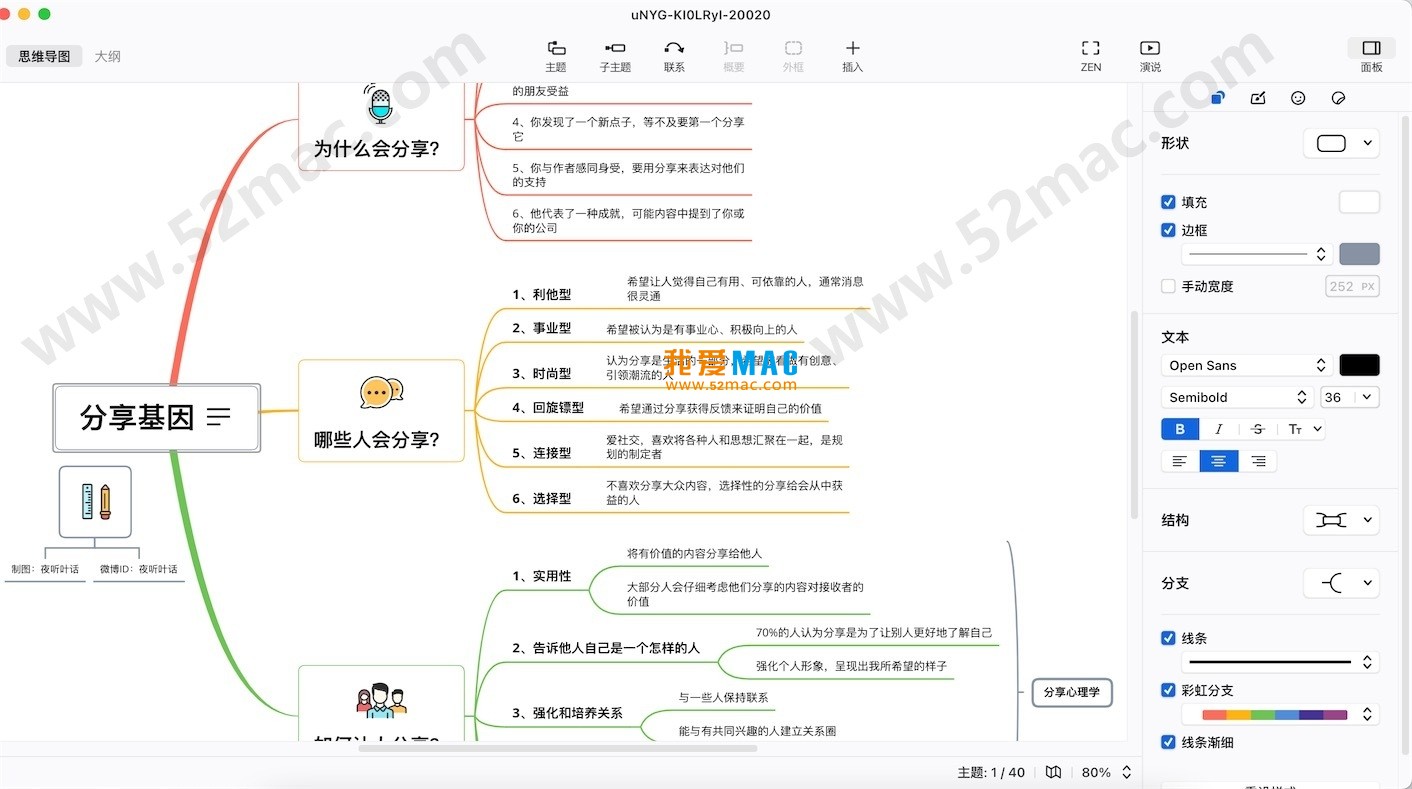Click the zoom 80% stepper
1412x789 pixels.
[x=1127, y=772]
